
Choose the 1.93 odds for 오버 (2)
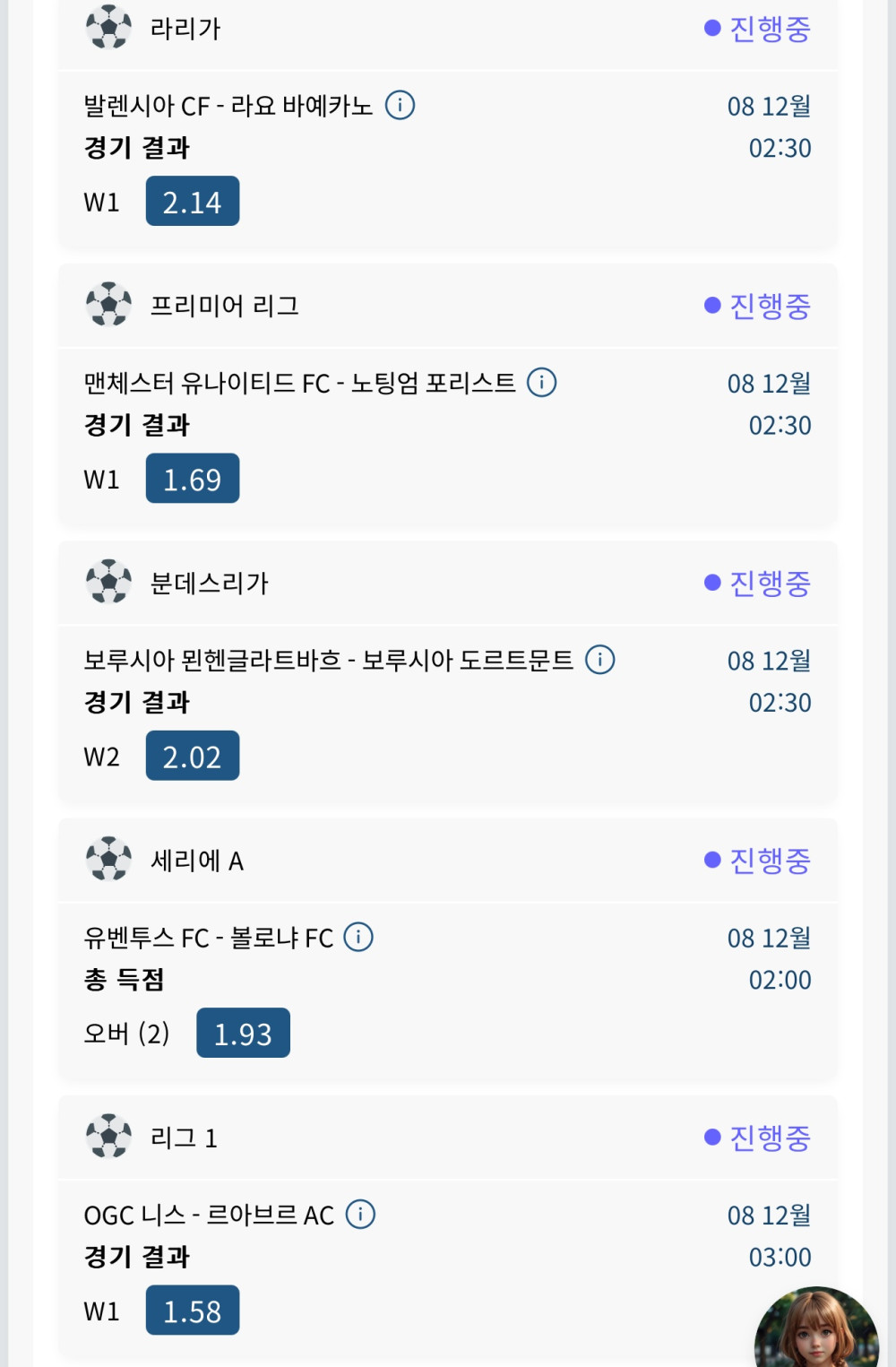pos(243,1033)
